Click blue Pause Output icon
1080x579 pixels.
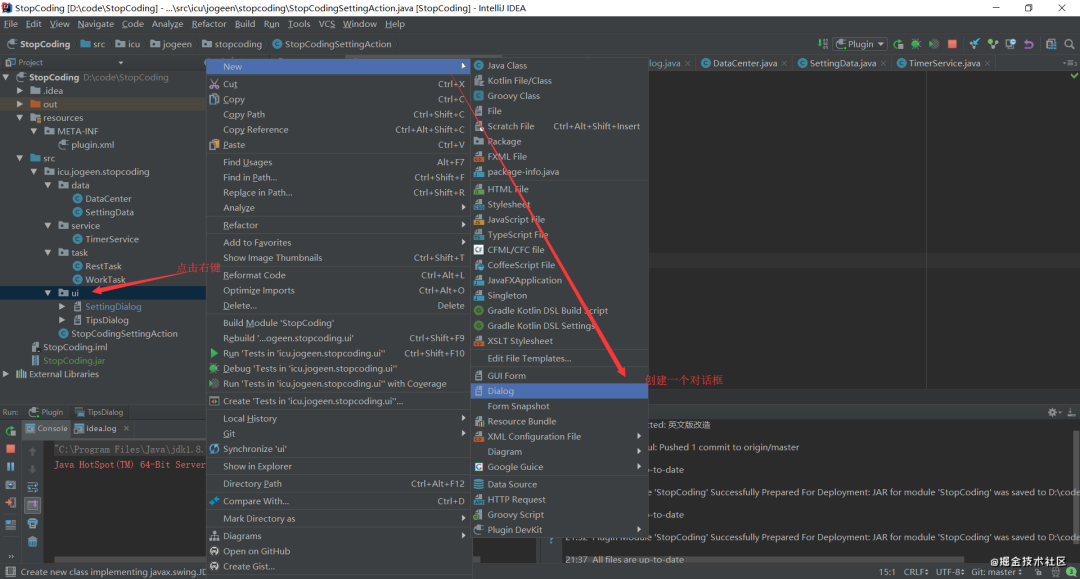tap(10, 467)
